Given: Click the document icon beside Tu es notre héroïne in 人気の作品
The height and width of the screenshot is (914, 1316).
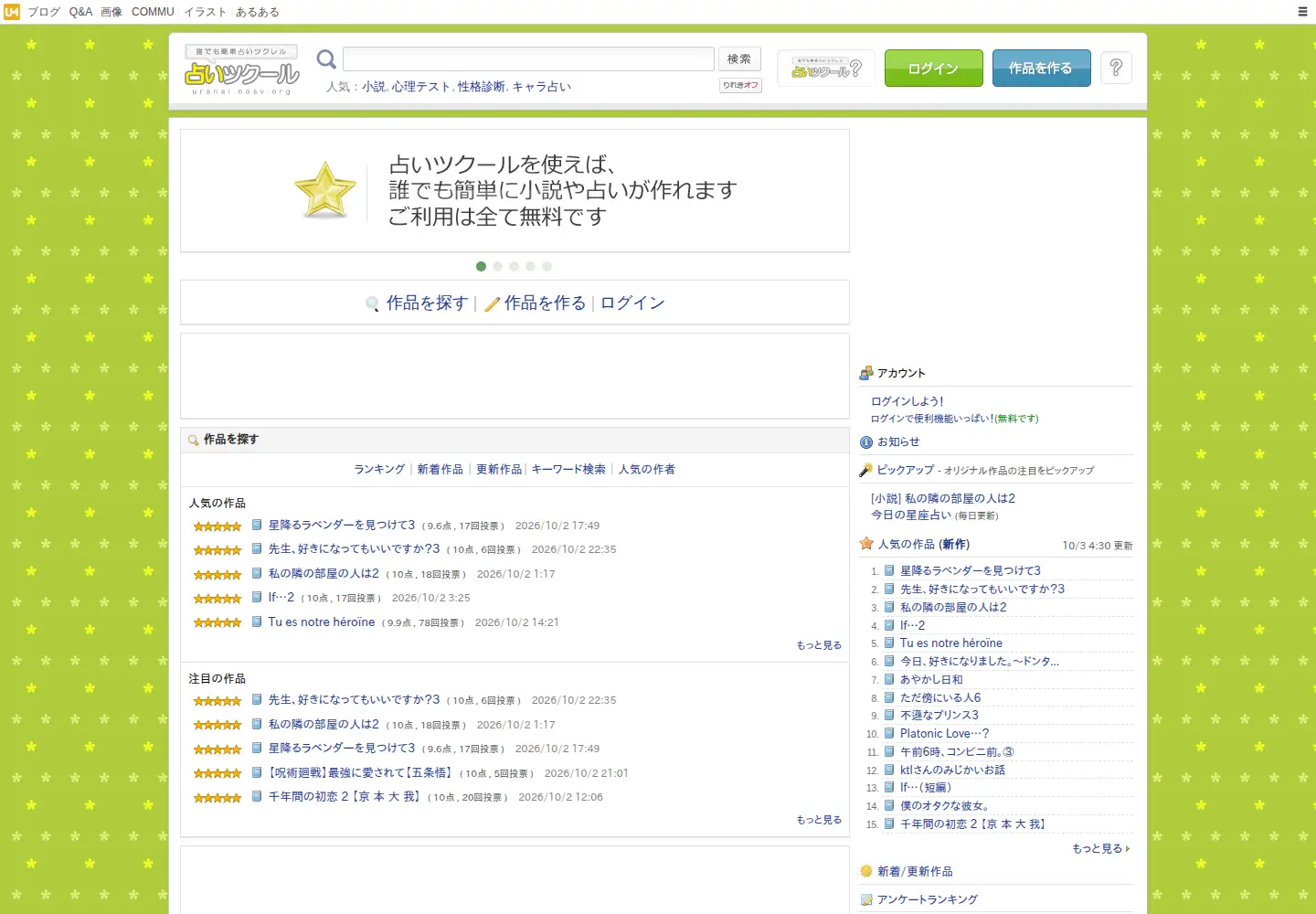Looking at the screenshot, I should point(258,622).
